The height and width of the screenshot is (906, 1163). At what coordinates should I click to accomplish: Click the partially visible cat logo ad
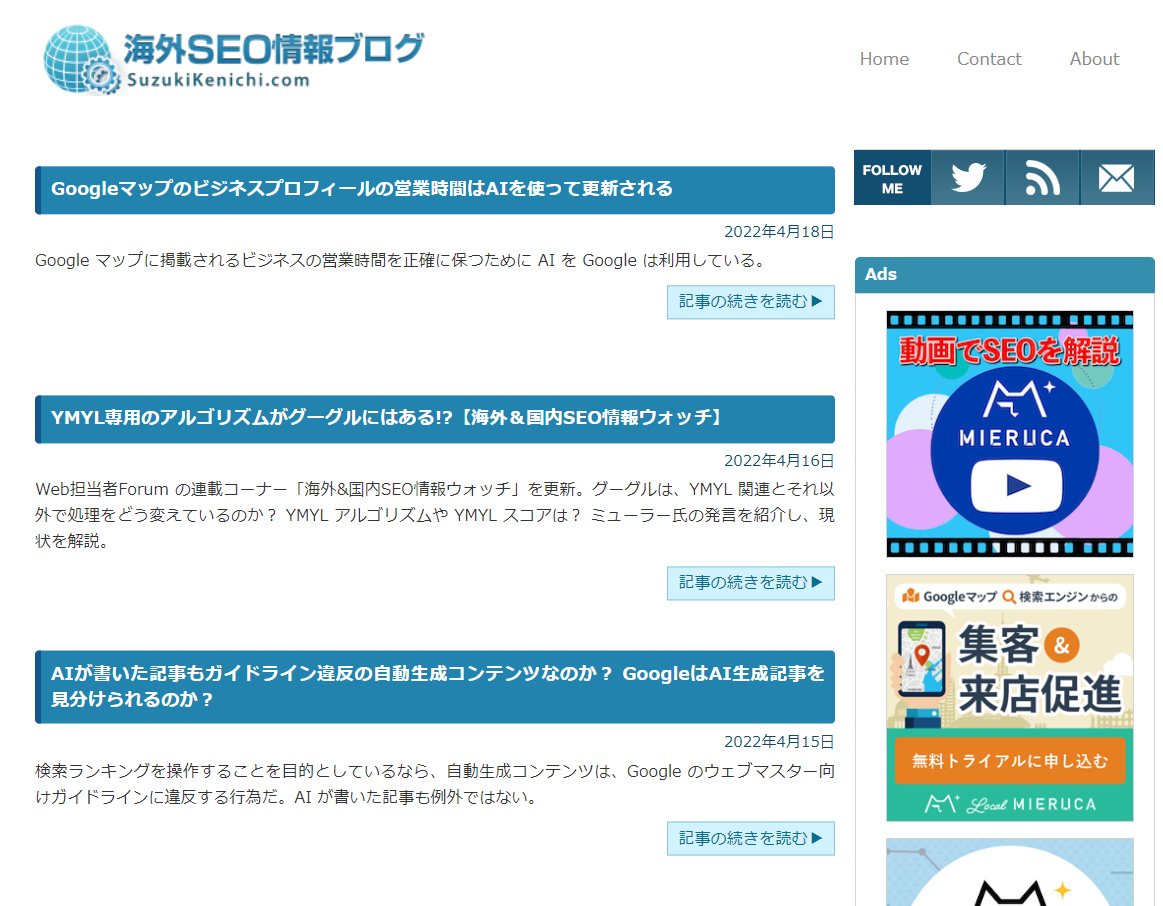click(x=1009, y=872)
